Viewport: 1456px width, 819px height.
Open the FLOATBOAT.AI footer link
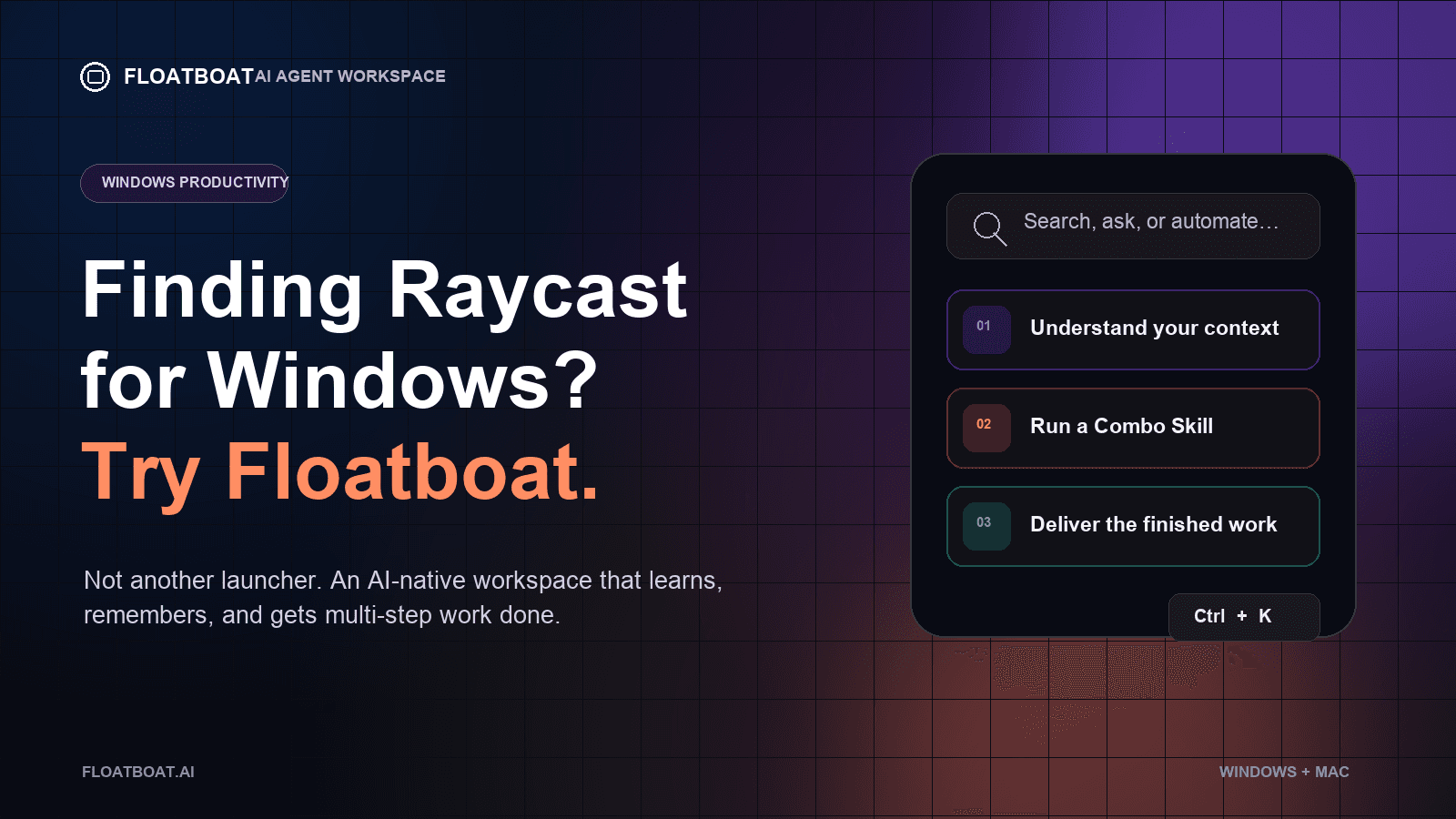(x=138, y=772)
